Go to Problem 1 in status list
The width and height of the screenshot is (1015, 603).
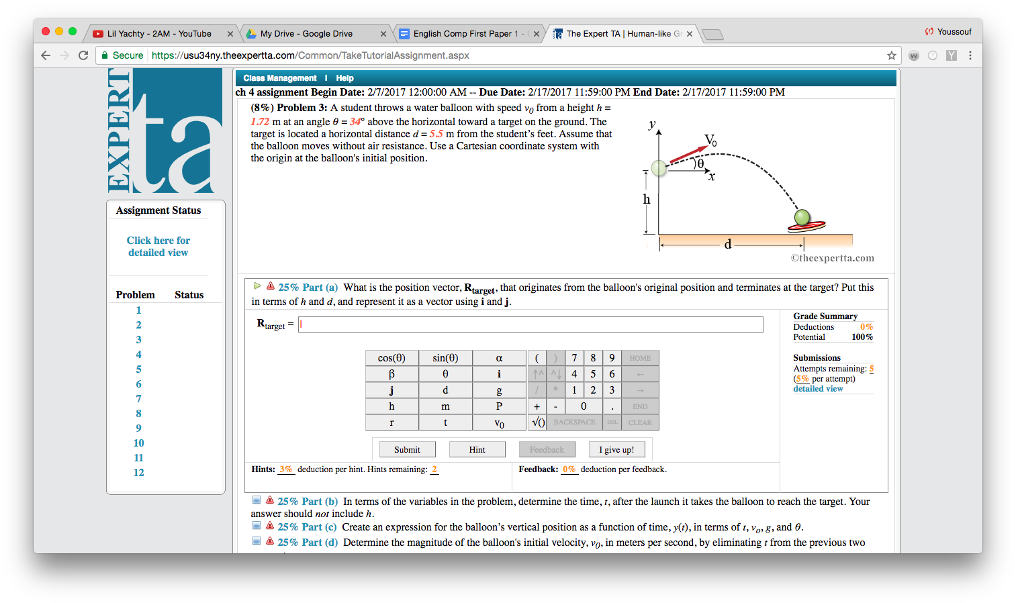(139, 311)
